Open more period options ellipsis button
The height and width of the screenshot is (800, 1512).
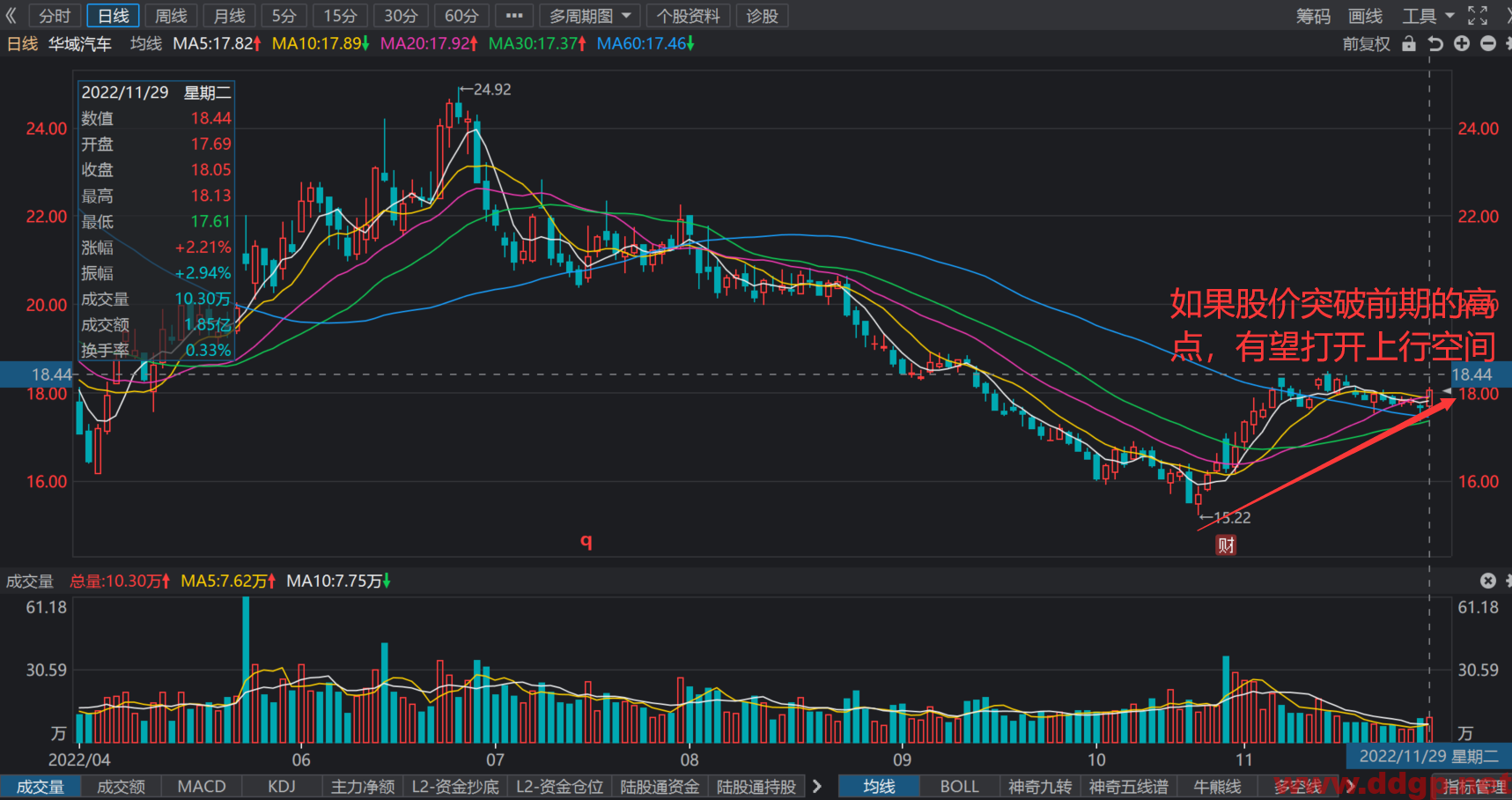(x=514, y=16)
